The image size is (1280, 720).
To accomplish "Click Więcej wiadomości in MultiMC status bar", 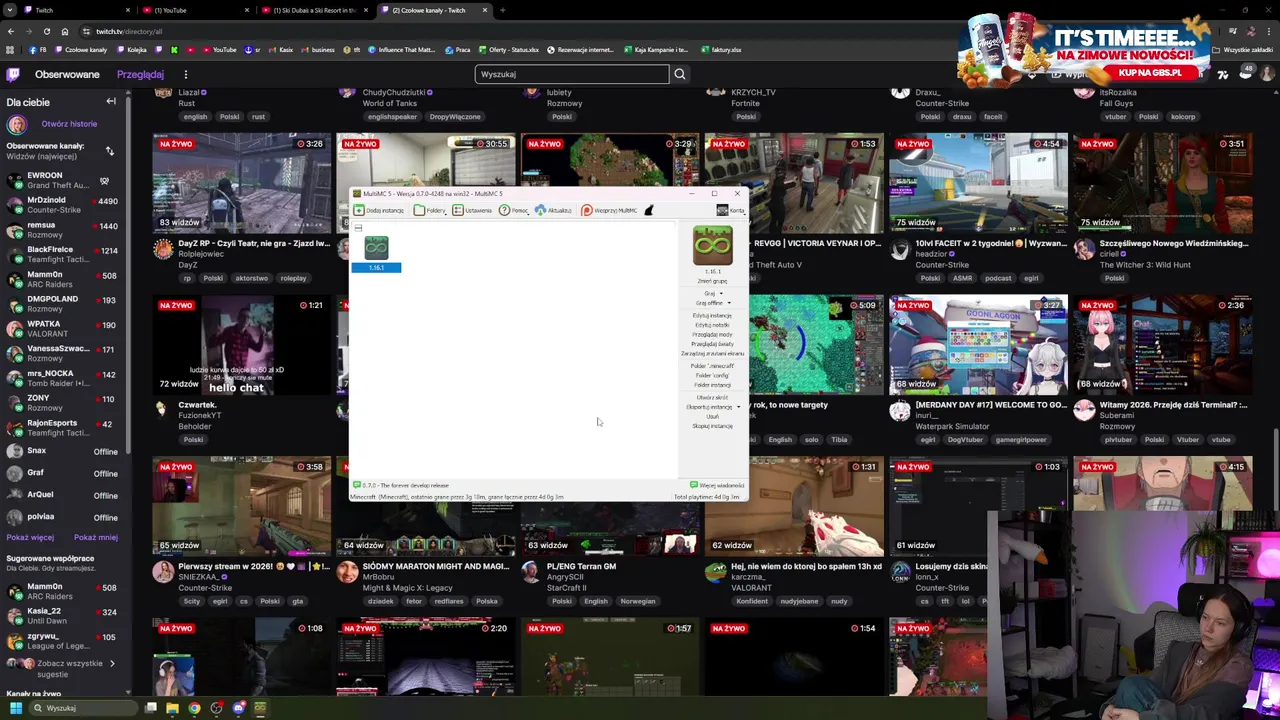I will (717, 485).
